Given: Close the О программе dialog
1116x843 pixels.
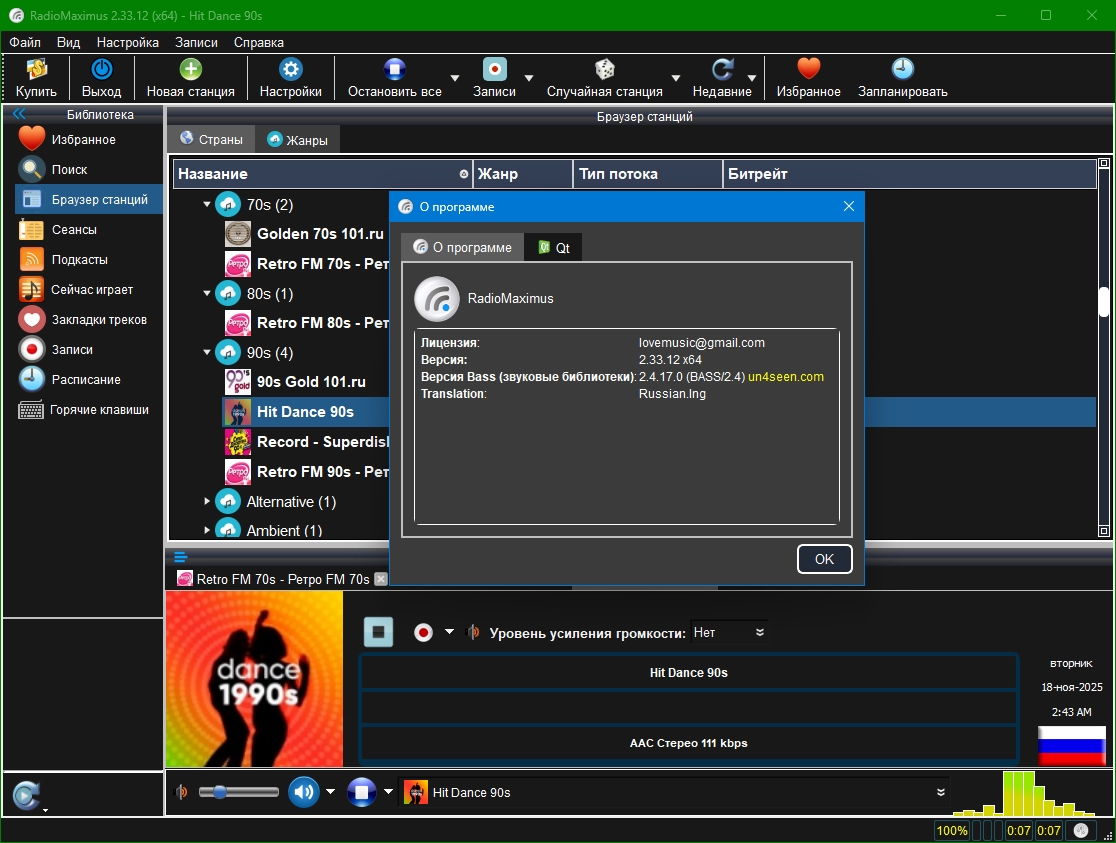Looking at the screenshot, I should click(x=848, y=206).
